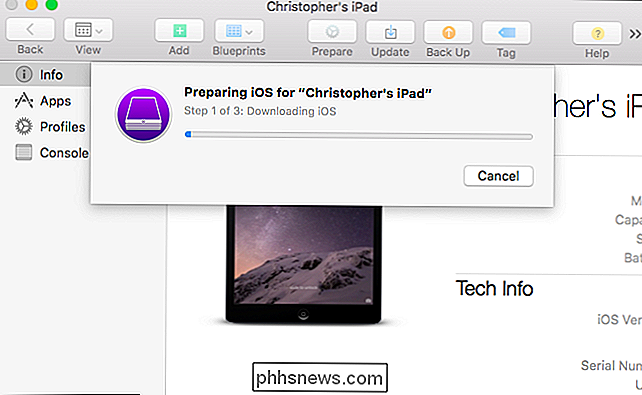This screenshot has height=395, width=642.
Task: Expand the Blueprints dropdown menu
Action: 239,31
